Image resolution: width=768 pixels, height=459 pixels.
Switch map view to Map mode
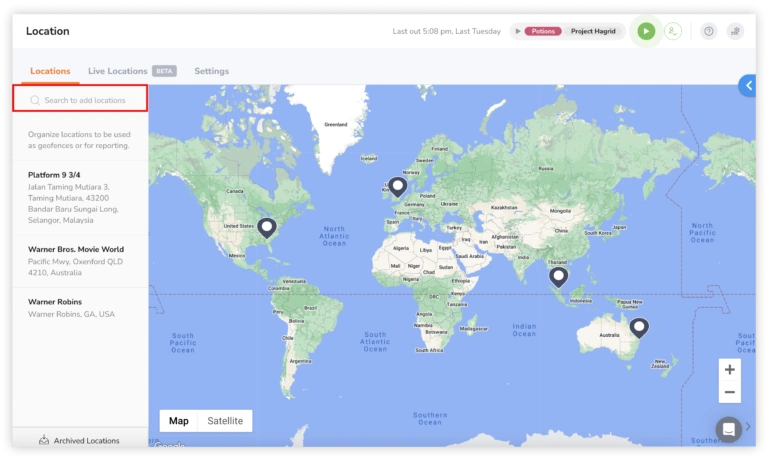point(179,421)
